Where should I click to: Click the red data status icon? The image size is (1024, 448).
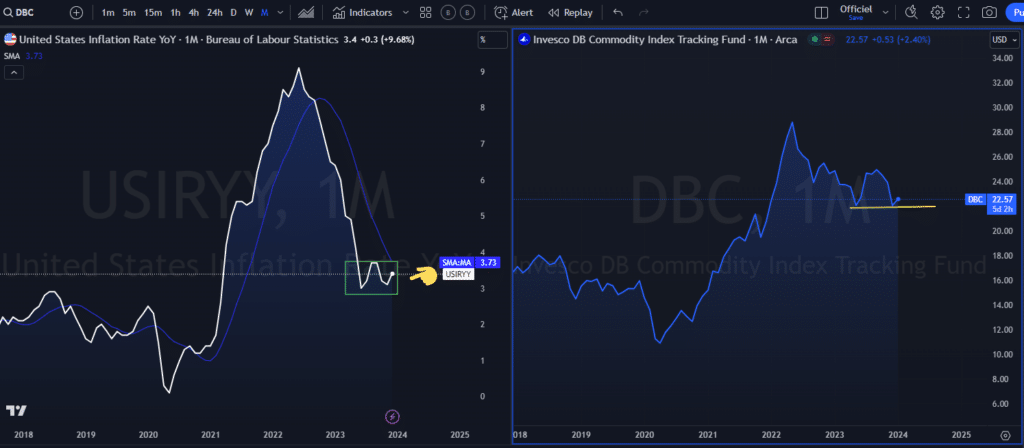[827, 39]
